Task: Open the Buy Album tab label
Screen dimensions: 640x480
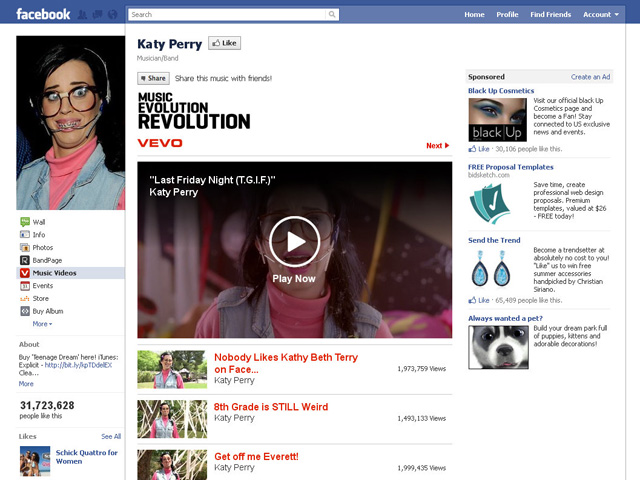Action: click(x=48, y=311)
